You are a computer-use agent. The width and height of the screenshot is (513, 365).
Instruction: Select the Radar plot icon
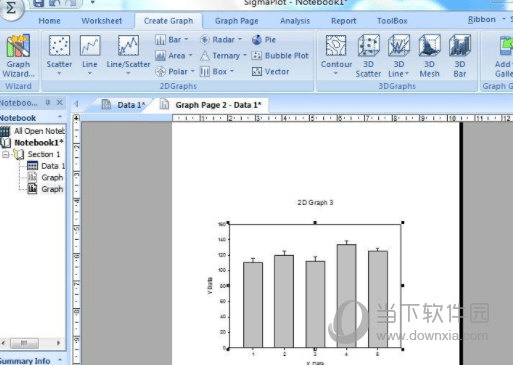[205, 40]
